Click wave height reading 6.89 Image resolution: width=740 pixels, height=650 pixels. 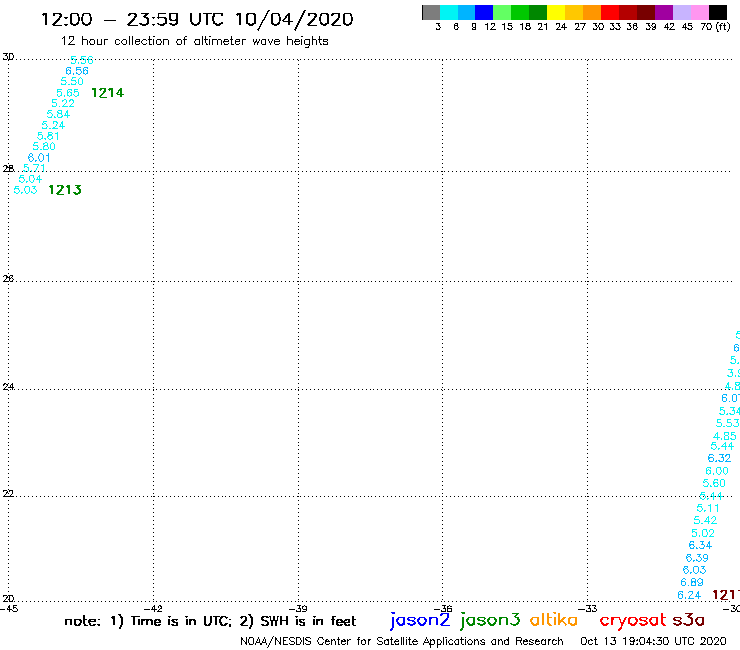692,582
